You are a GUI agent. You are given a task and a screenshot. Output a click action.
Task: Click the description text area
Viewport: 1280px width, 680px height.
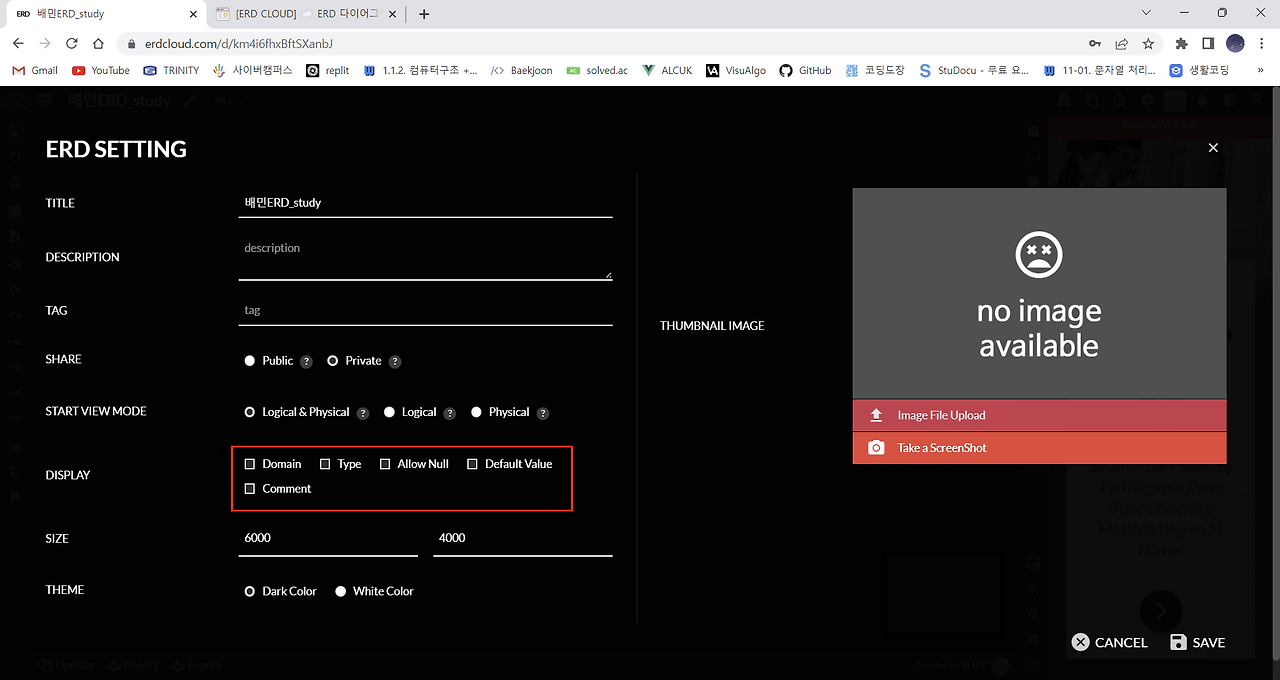coord(425,258)
